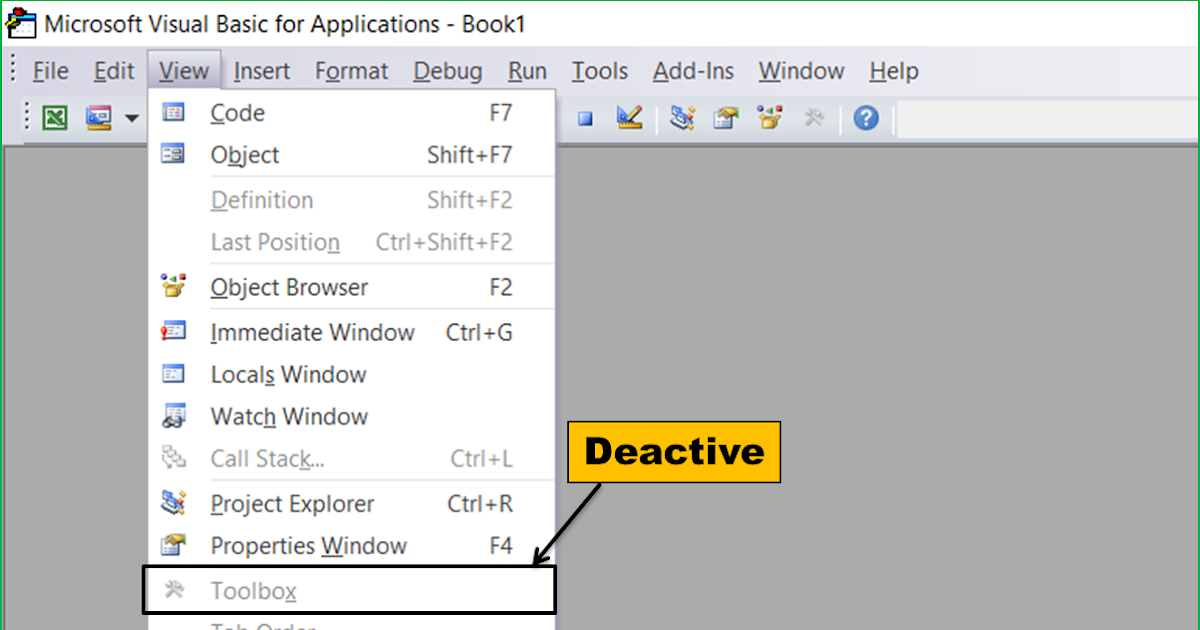This screenshot has width=1200, height=630.
Task: Click the Properties Window toolbar icon
Action: [x=725, y=118]
